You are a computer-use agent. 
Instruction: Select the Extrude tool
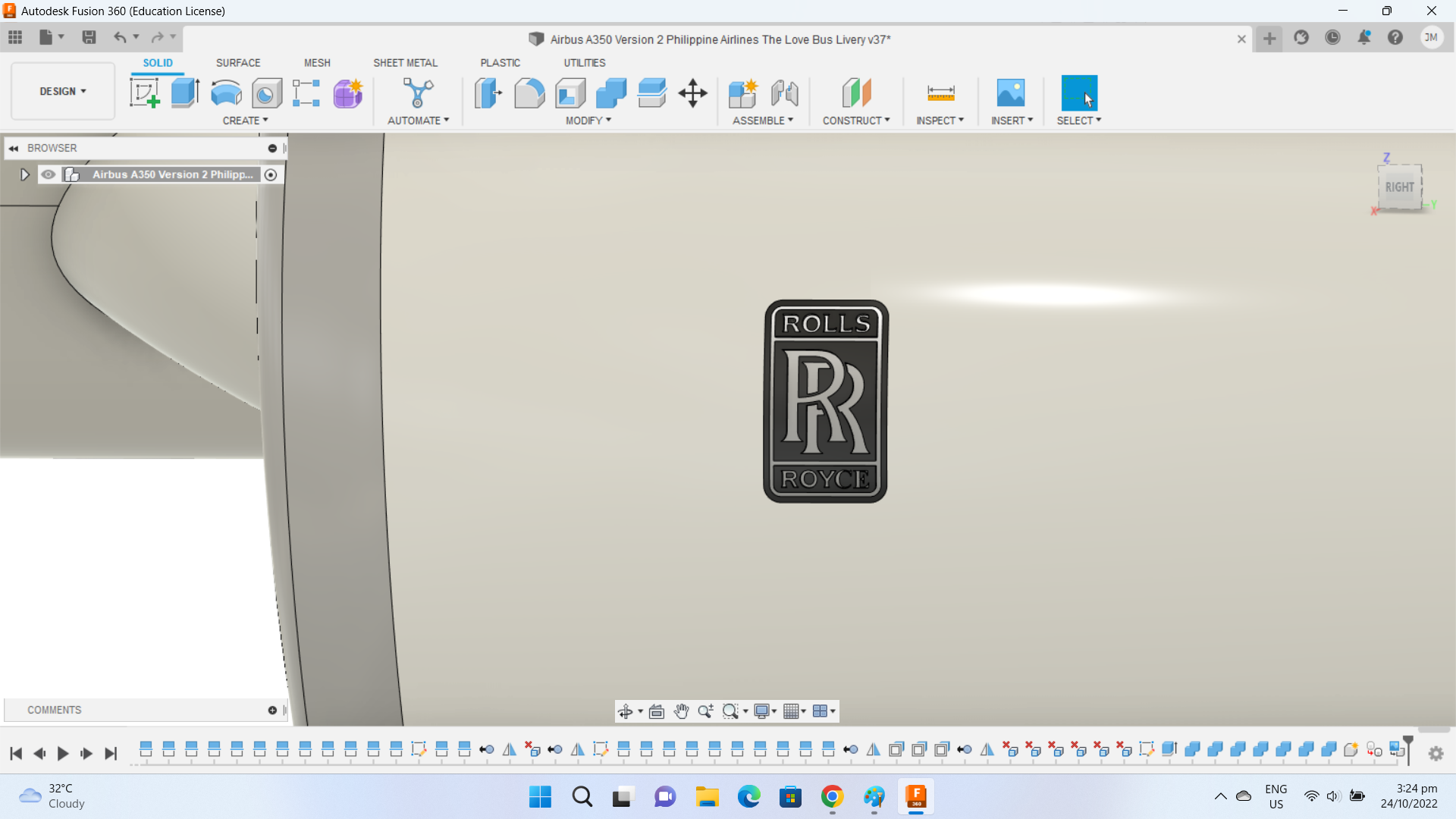point(185,93)
